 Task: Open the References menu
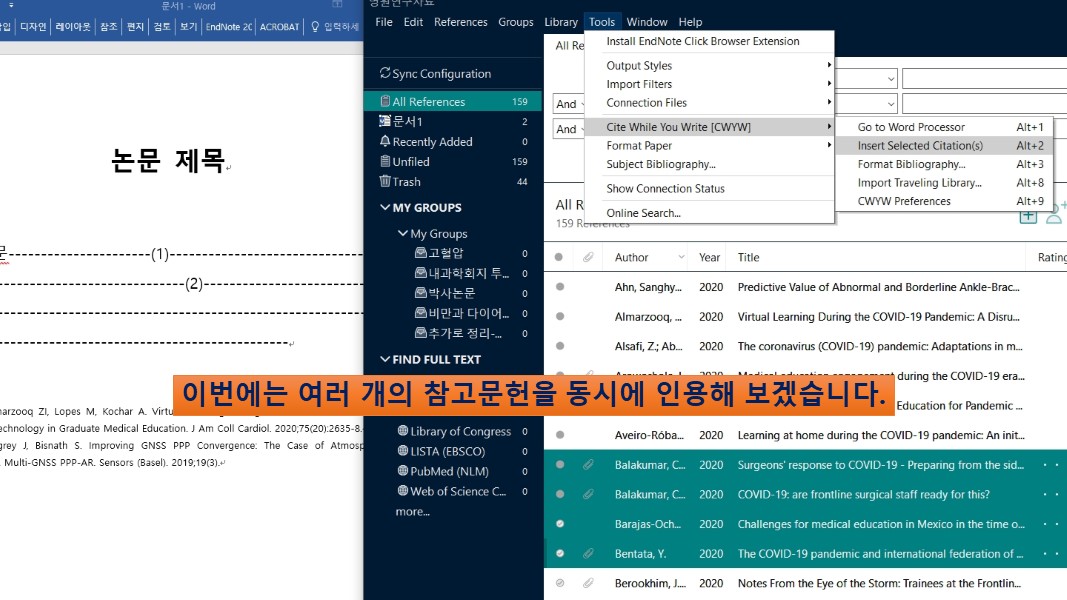click(461, 22)
